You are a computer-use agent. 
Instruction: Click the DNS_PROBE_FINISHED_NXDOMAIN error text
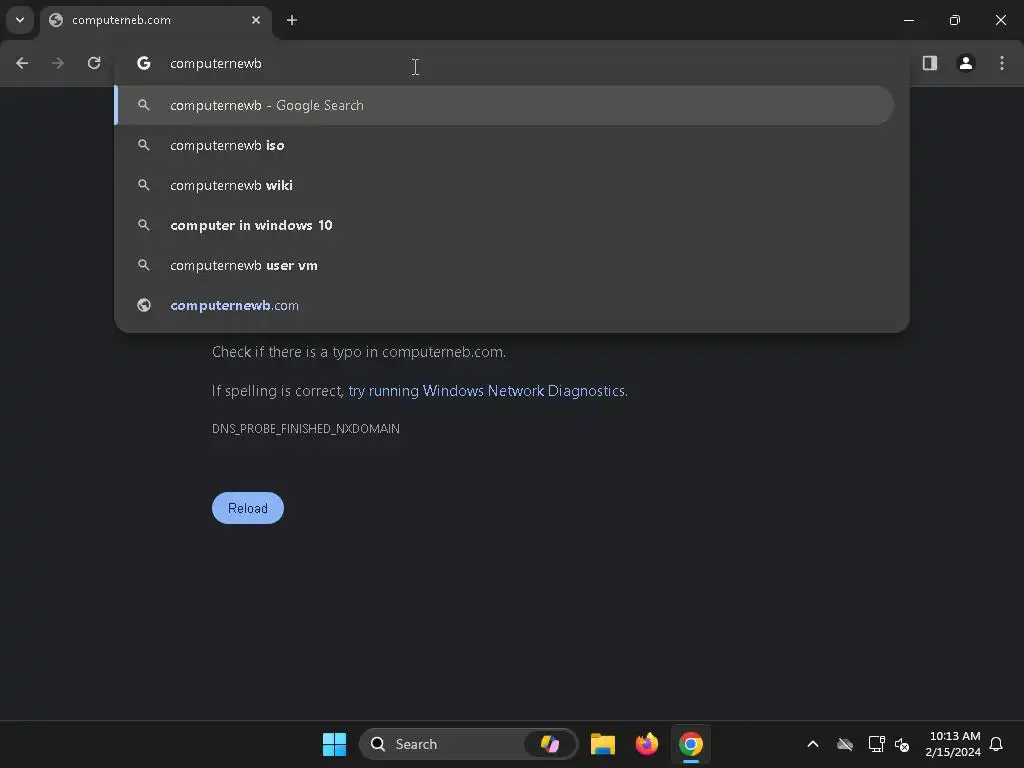tap(306, 428)
